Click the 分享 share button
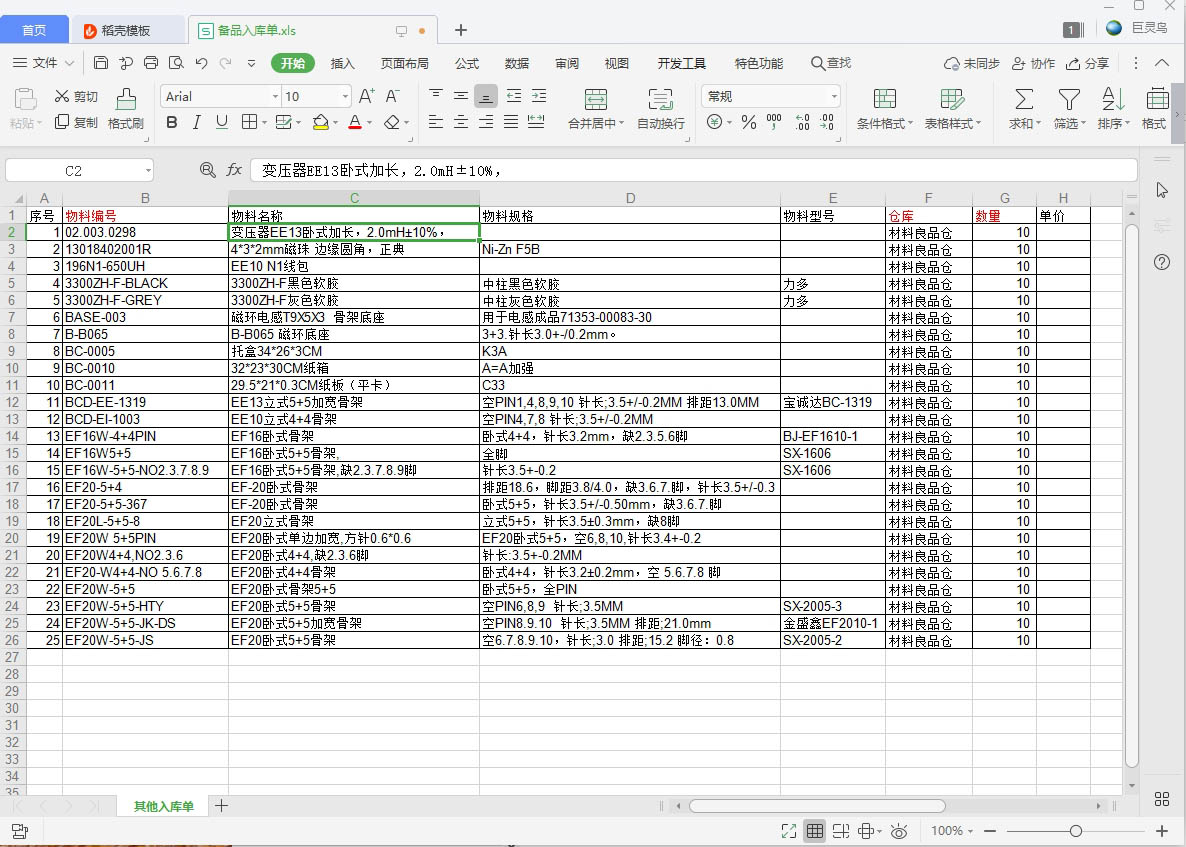The width and height of the screenshot is (1186, 847). [x=1087, y=63]
